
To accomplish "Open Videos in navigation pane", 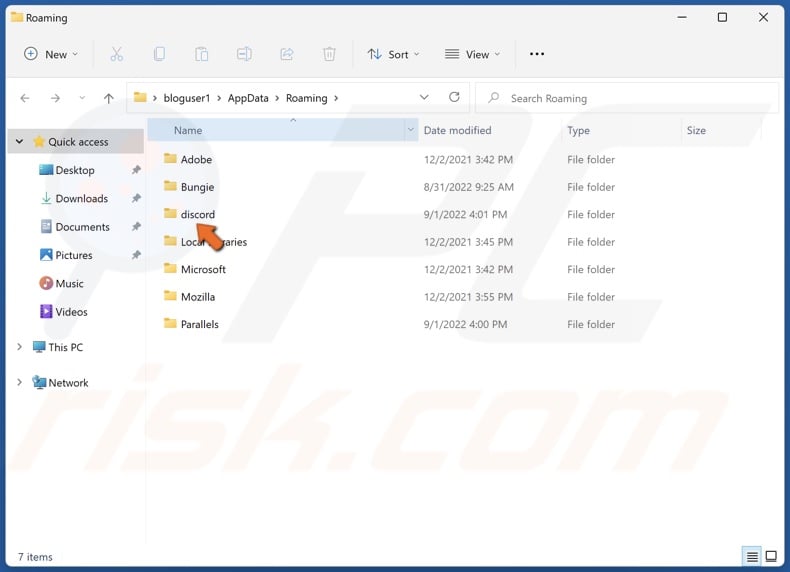I will pos(71,312).
